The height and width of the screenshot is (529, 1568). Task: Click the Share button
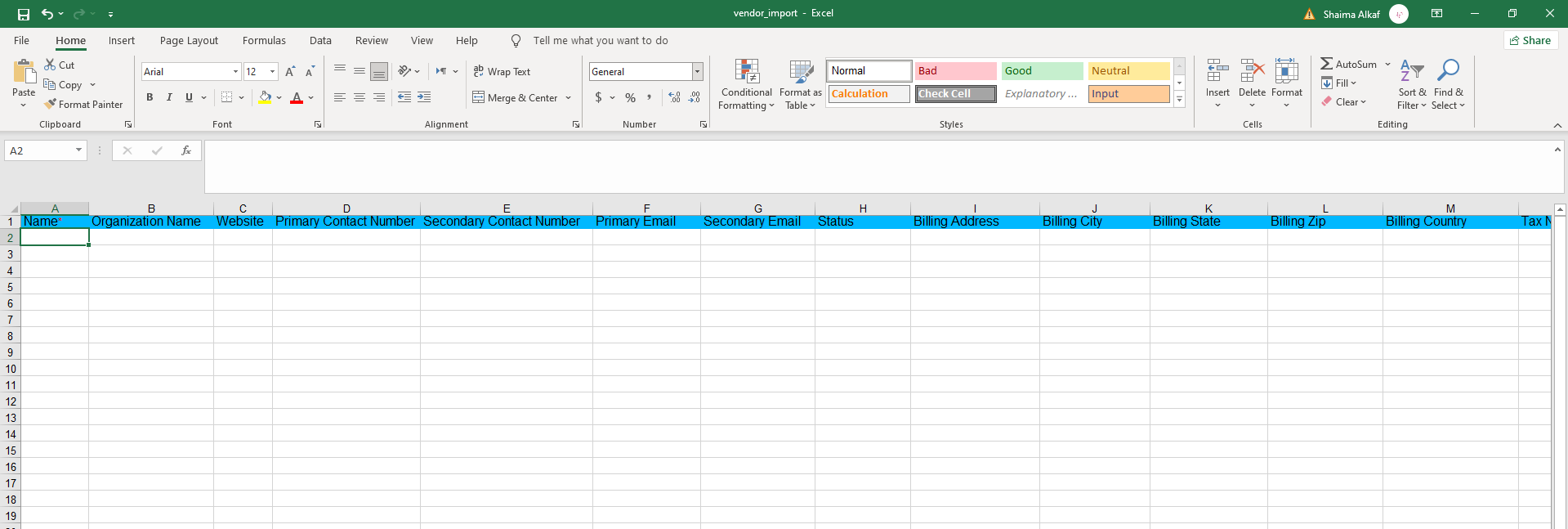click(1530, 41)
